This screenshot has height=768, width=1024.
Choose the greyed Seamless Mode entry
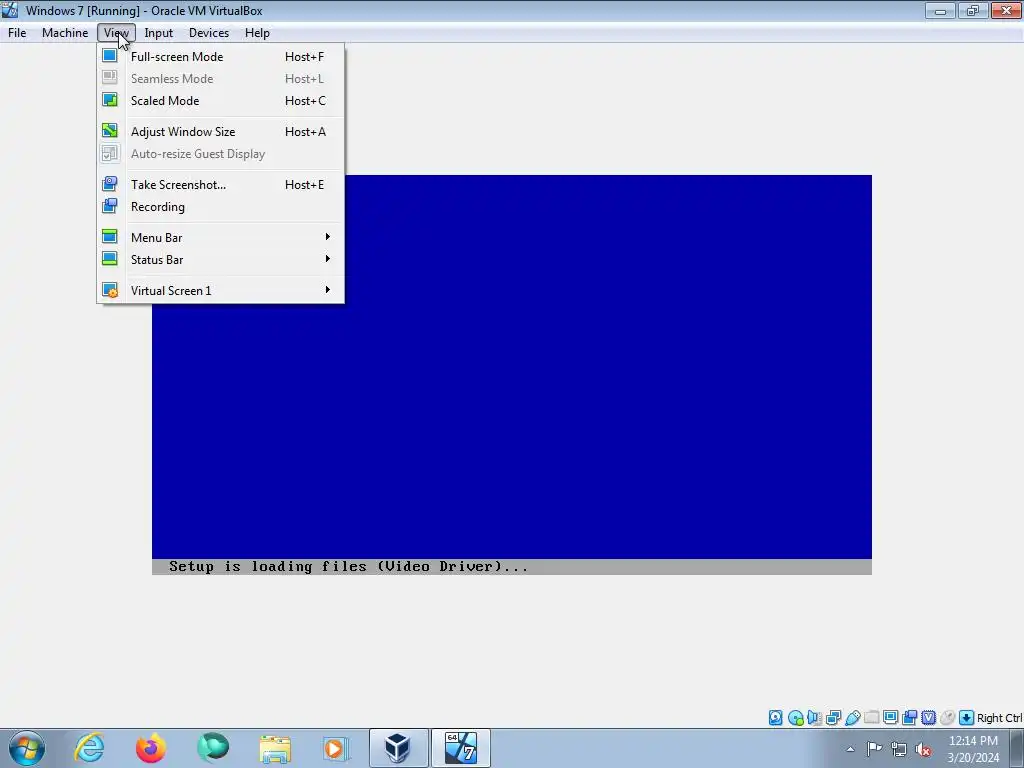coord(220,79)
